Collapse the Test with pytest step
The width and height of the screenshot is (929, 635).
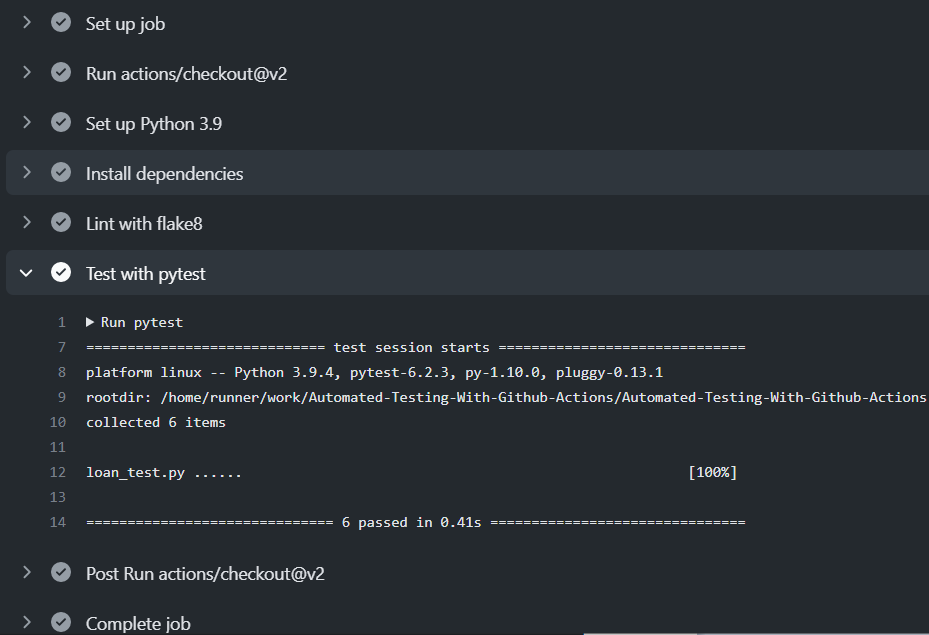(x=27, y=273)
